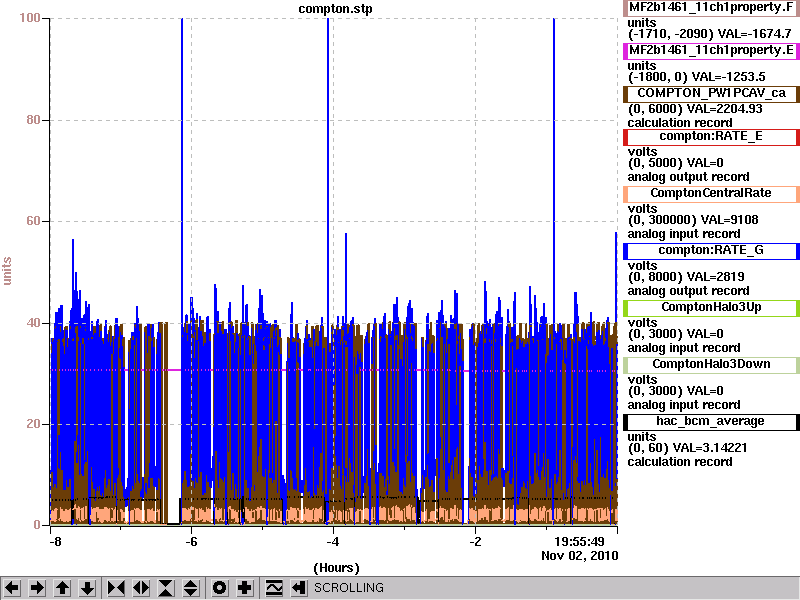Zoom in on the horizontal time axis
The image size is (800, 600).
click(116, 588)
